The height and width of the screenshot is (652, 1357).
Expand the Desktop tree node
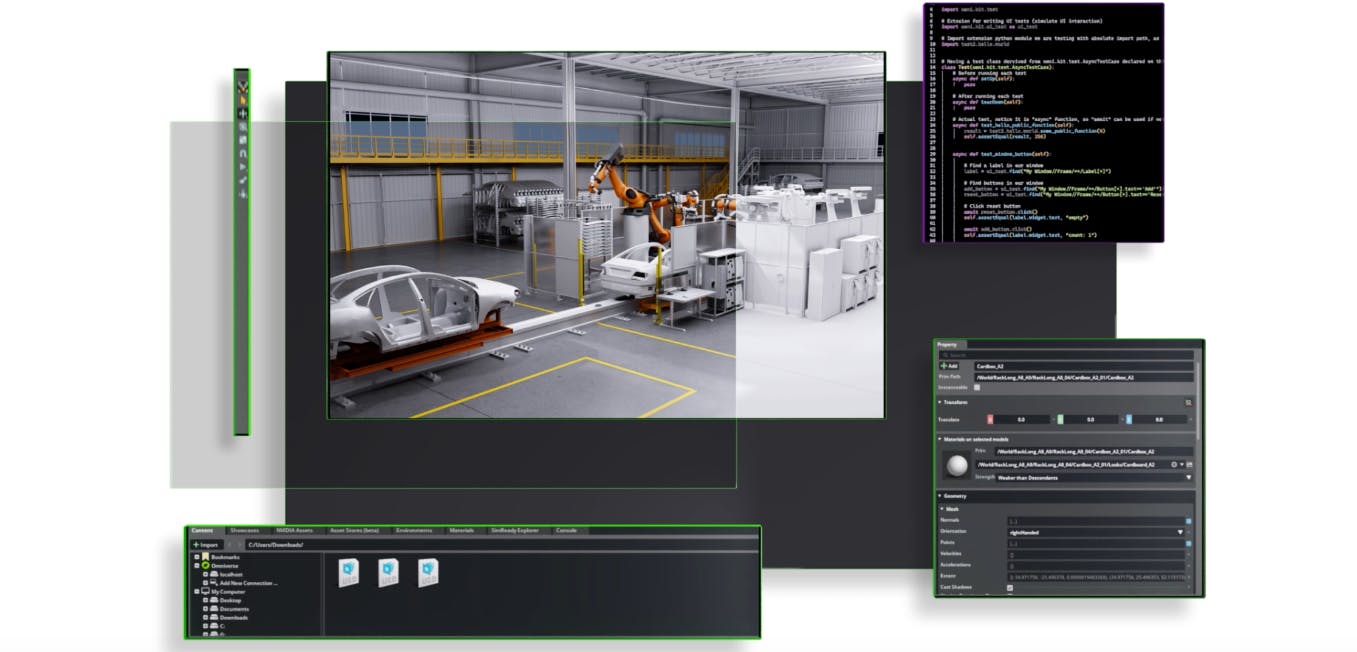click(x=204, y=600)
